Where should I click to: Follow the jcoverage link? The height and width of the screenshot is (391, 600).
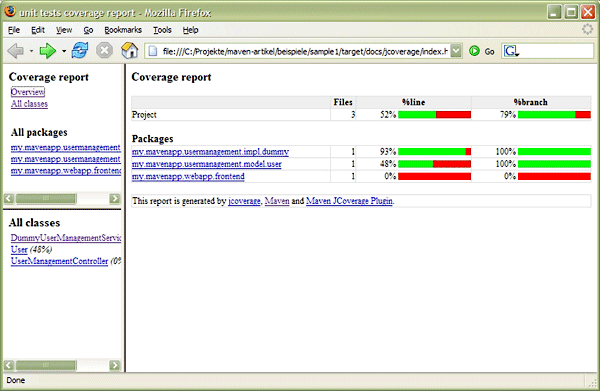(244, 200)
